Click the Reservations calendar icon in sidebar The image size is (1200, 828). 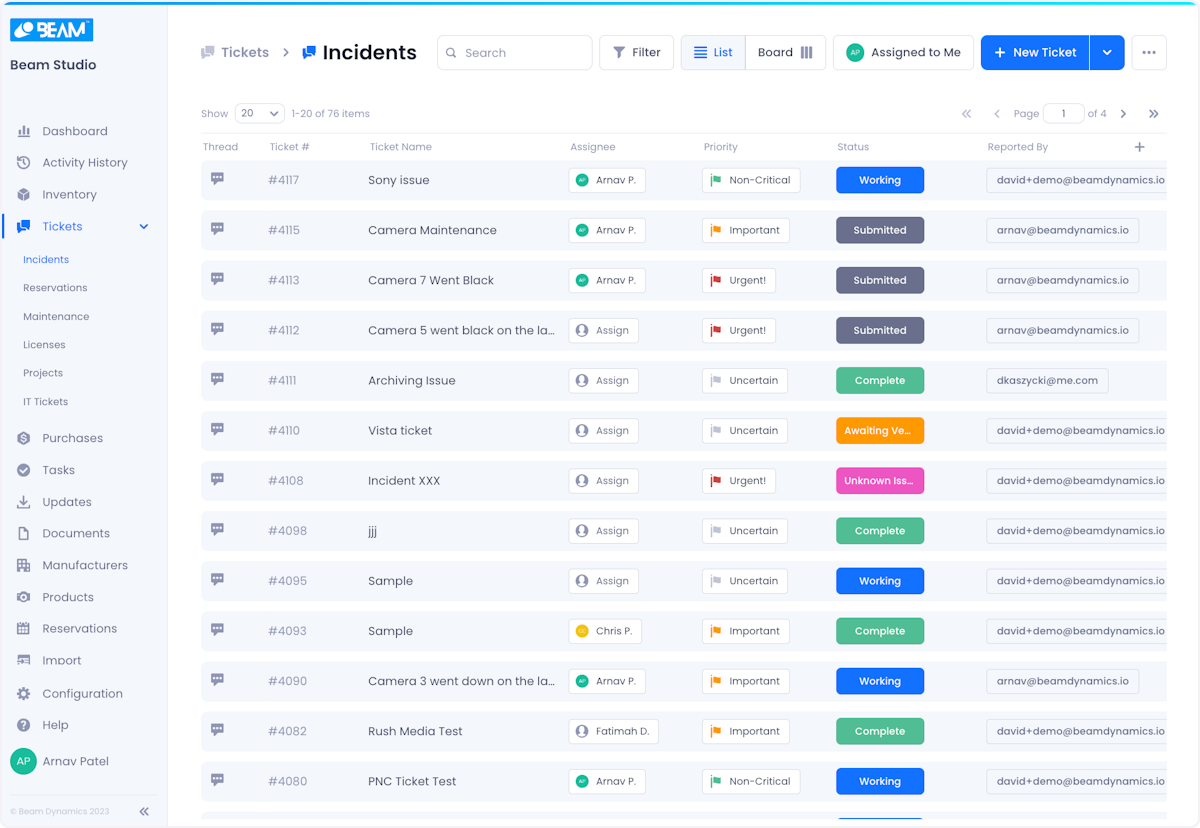[x=24, y=629]
